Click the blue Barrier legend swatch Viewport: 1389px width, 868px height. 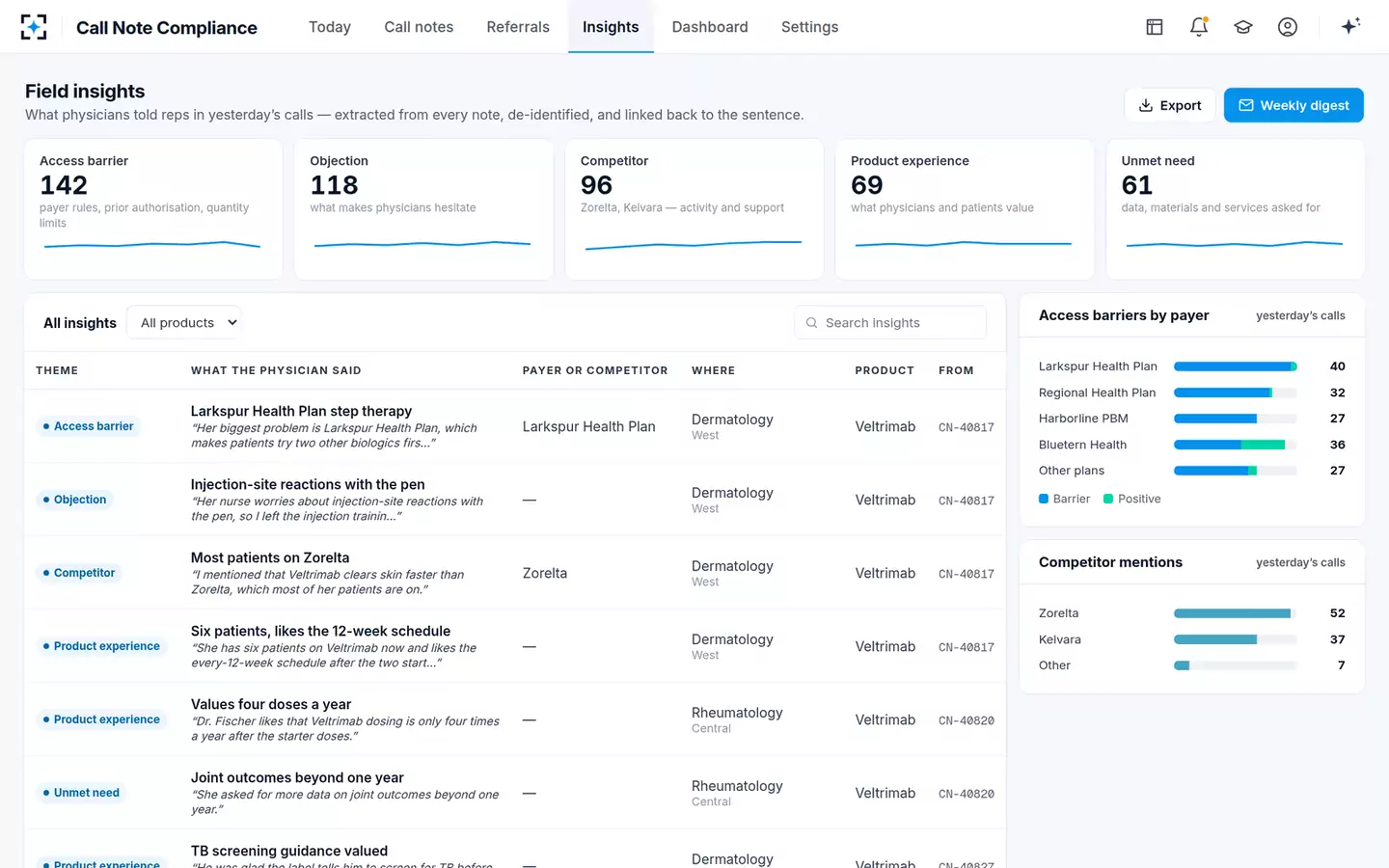(1044, 499)
